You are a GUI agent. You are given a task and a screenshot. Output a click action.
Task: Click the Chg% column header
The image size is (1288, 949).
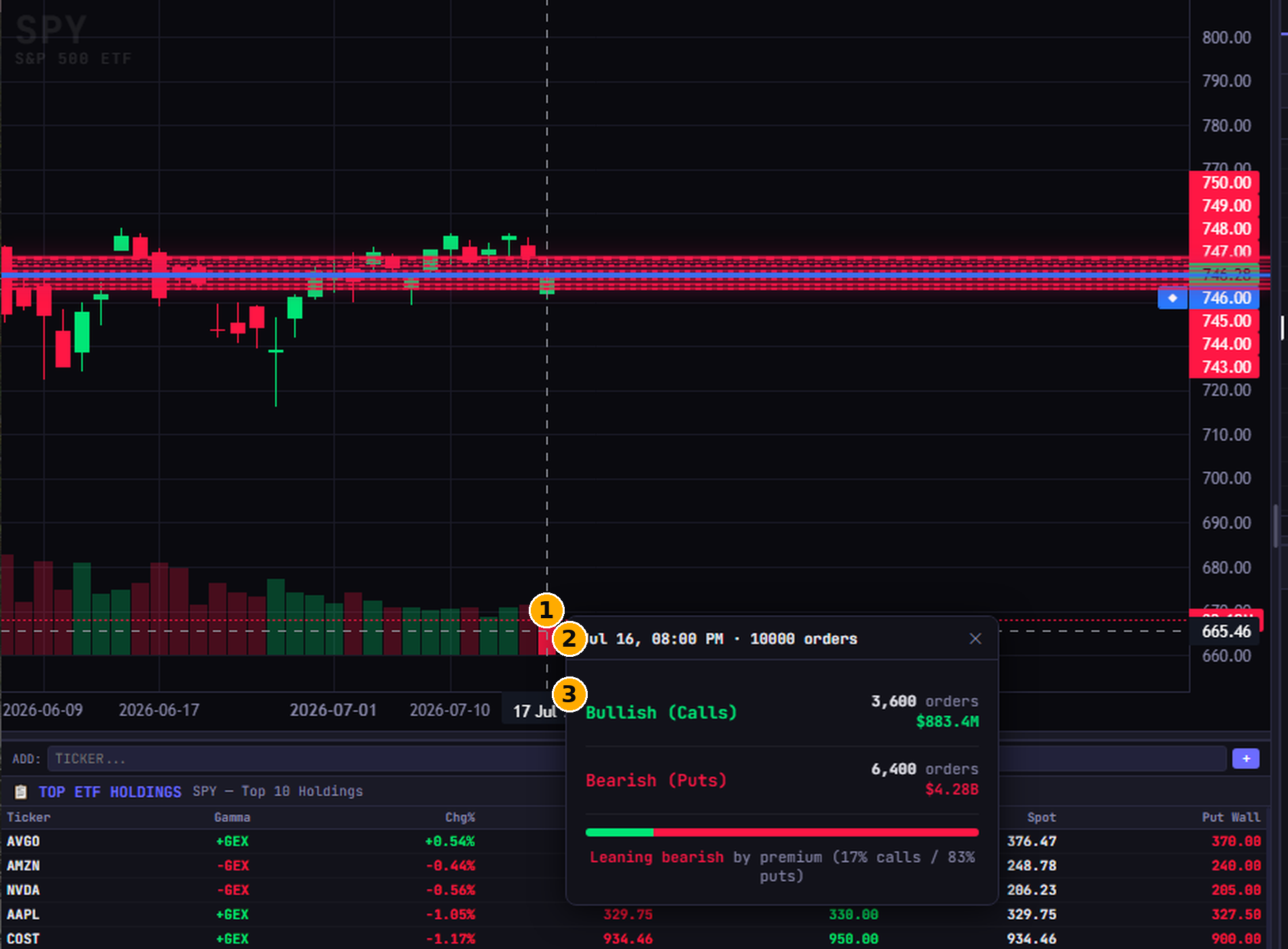click(460, 817)
